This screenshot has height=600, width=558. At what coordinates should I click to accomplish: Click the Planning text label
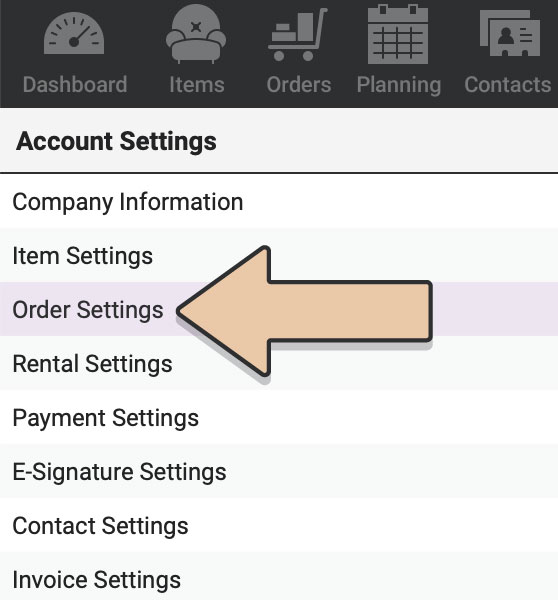pyautogui.click(x=399, y=85)
